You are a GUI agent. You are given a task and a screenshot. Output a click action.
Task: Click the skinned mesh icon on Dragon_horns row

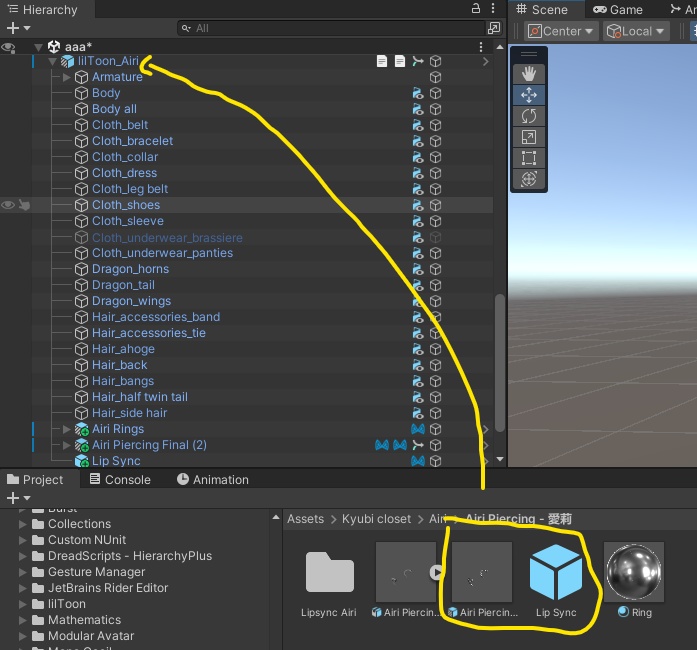(417, 269)
